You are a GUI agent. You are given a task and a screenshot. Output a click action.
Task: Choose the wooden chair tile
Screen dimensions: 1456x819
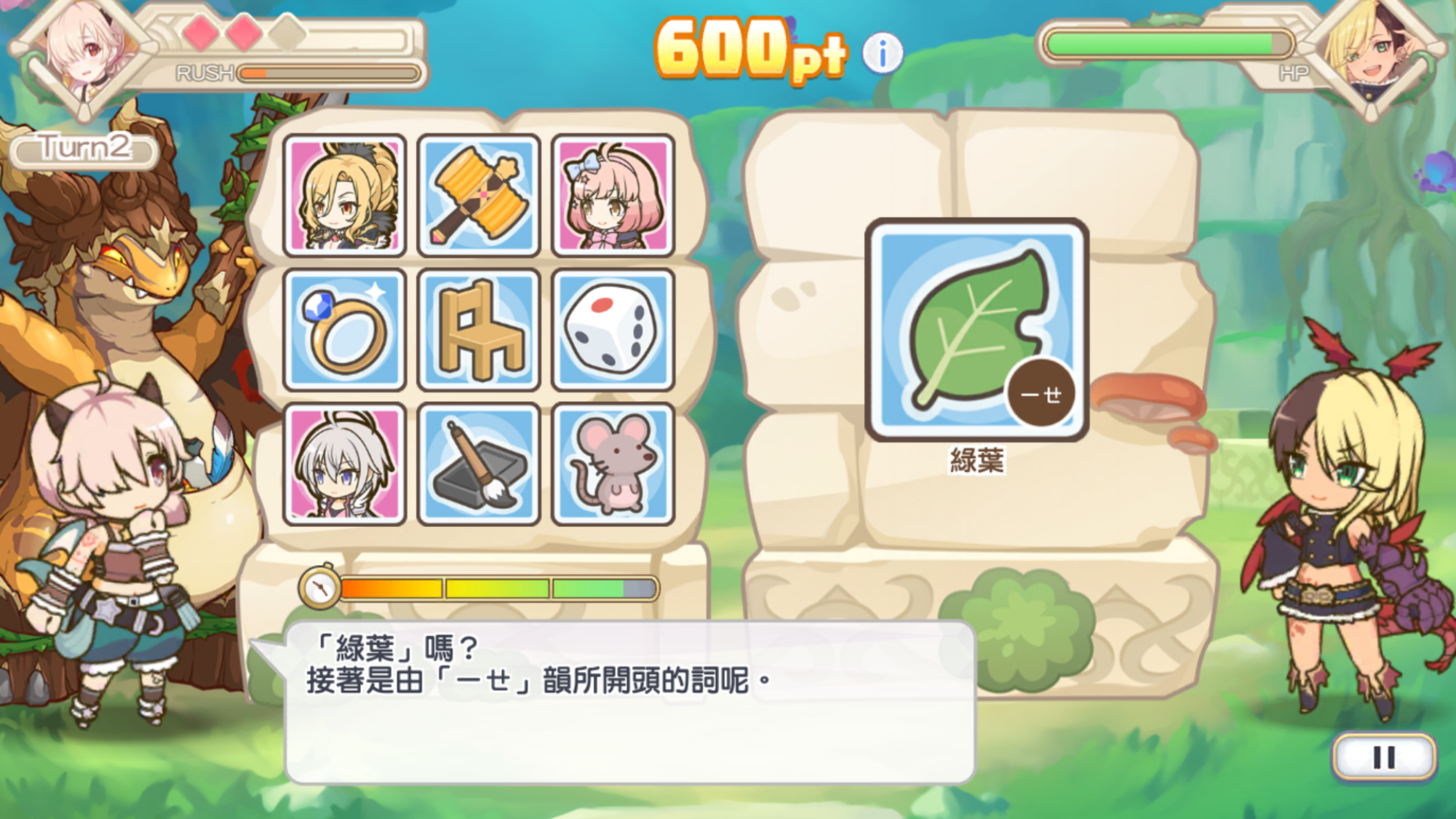479,330
